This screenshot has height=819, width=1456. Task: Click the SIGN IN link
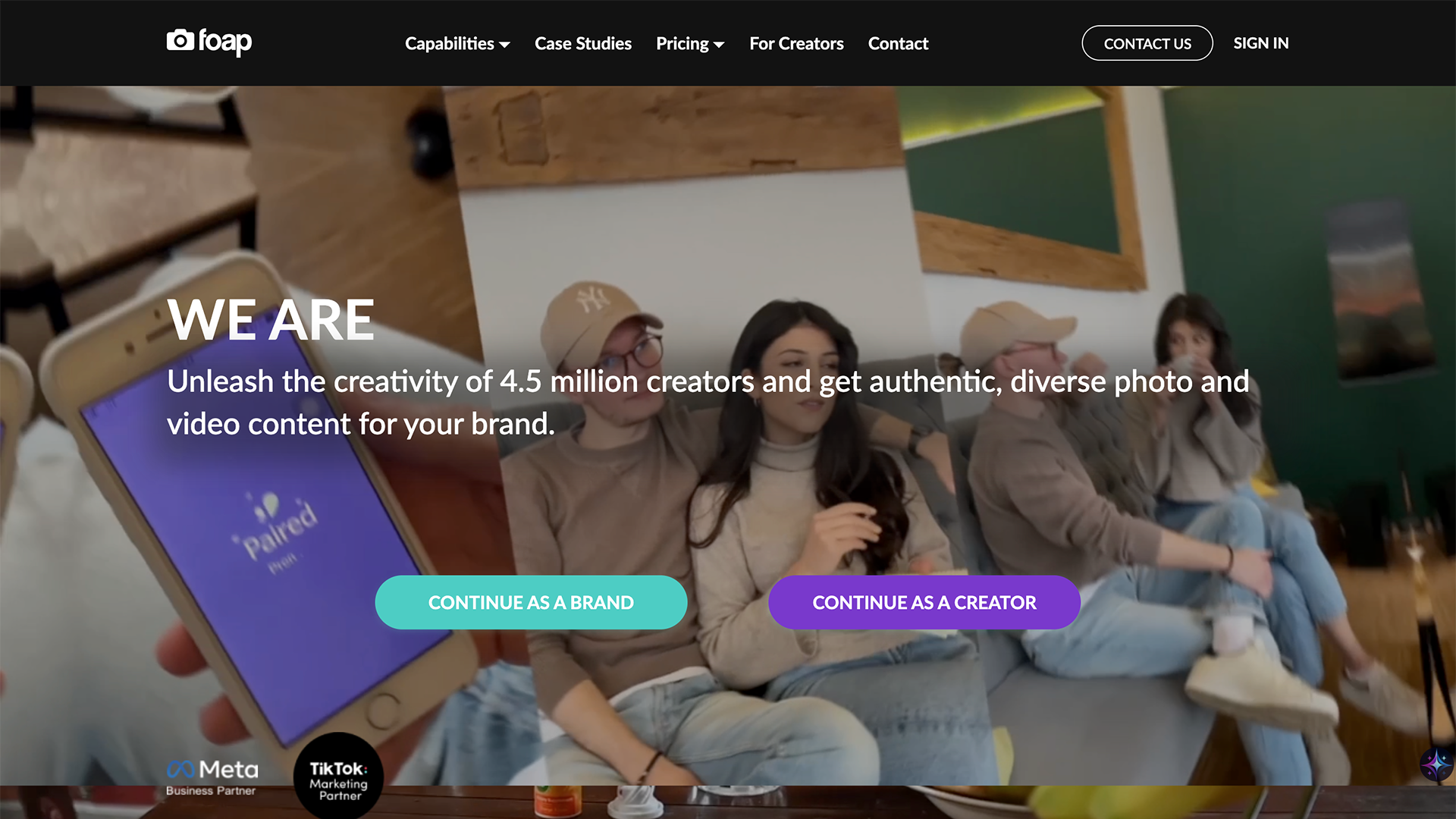click(x=1261, y=43)
